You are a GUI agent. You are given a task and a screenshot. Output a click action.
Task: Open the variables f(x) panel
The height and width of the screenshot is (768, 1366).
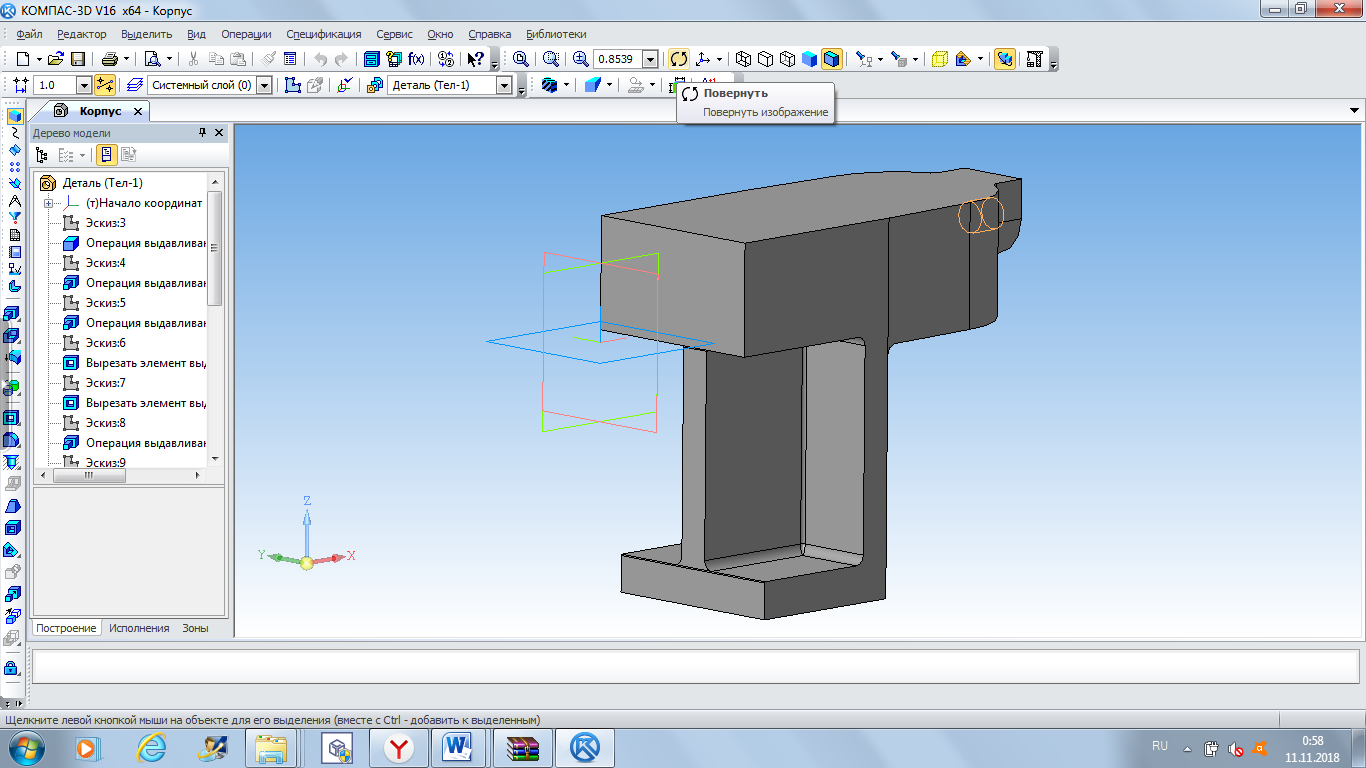click(x=416, y=59)
